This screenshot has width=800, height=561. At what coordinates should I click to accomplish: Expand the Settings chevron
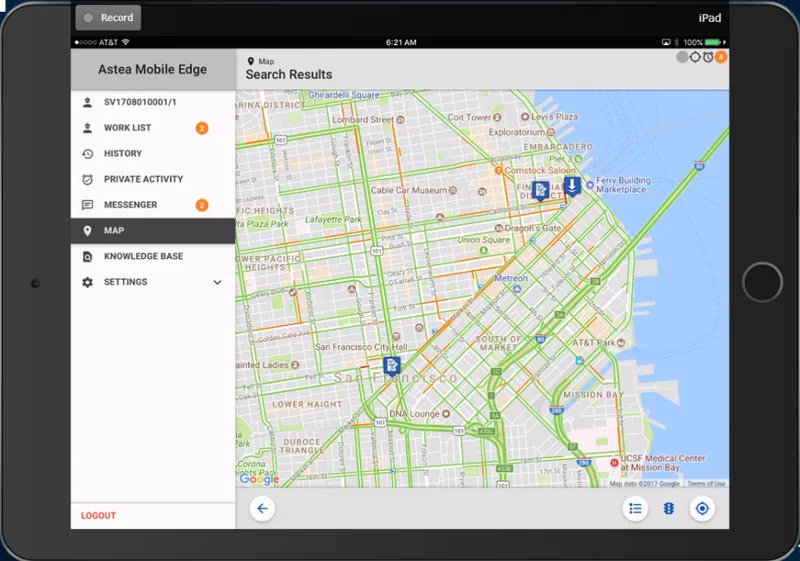[x=217, y=282]
